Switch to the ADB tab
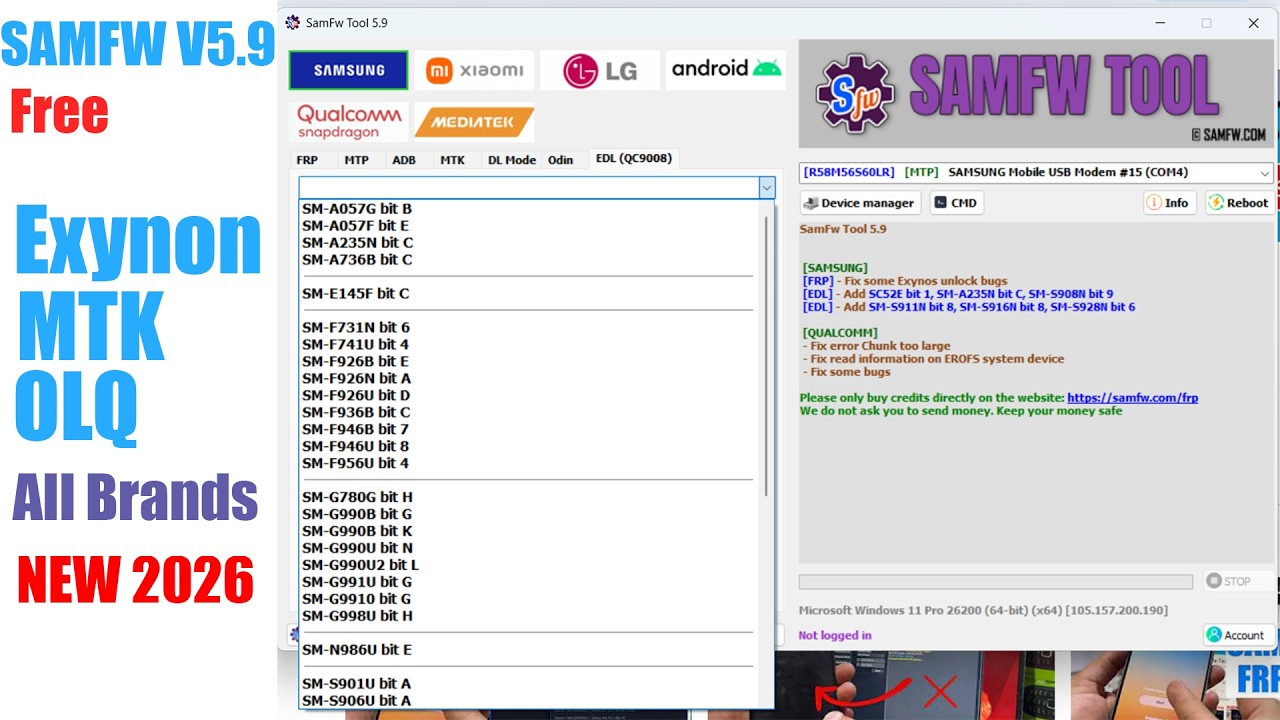1280x720 pixels. tap(404, 160)
